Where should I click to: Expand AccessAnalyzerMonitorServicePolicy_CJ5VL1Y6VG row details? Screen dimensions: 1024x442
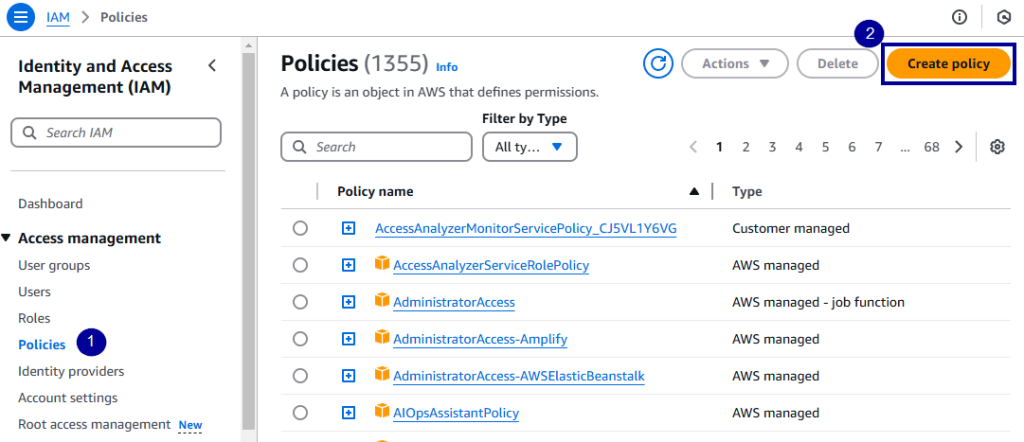pyautogui.click(x=349, y=229)
